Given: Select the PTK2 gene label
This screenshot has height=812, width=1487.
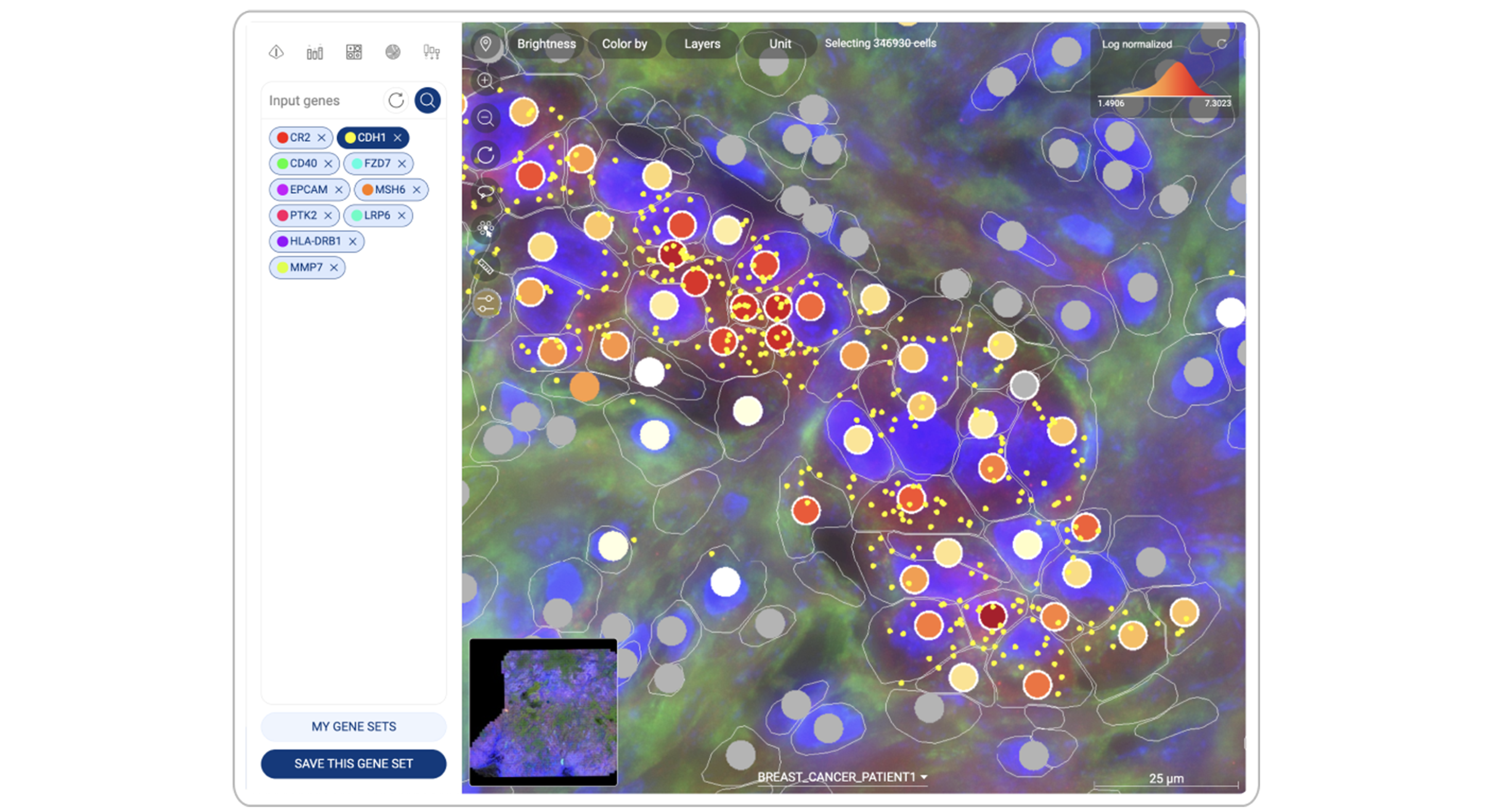Looking at the screenshot, I should click(x=304, y=216).
